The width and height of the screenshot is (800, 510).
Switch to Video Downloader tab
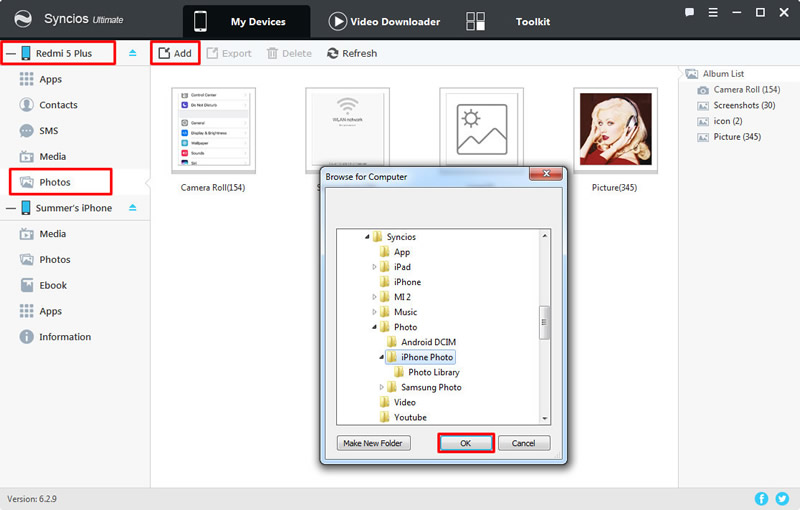[384, 21]
